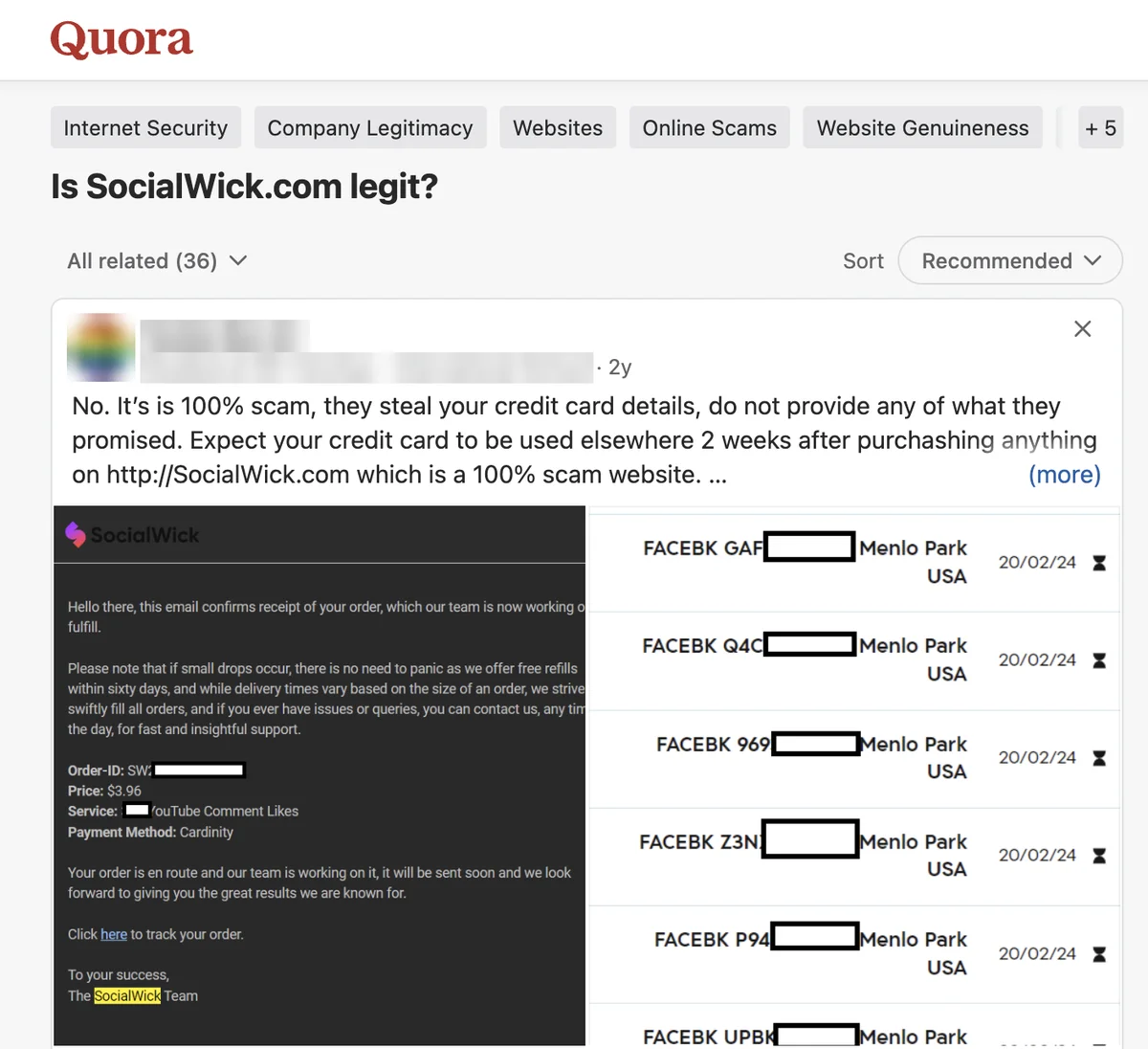Viewport: 1148px width, 1049px height.
Task: Dismiss the answer with the X icon
Action: (1082, 329)
